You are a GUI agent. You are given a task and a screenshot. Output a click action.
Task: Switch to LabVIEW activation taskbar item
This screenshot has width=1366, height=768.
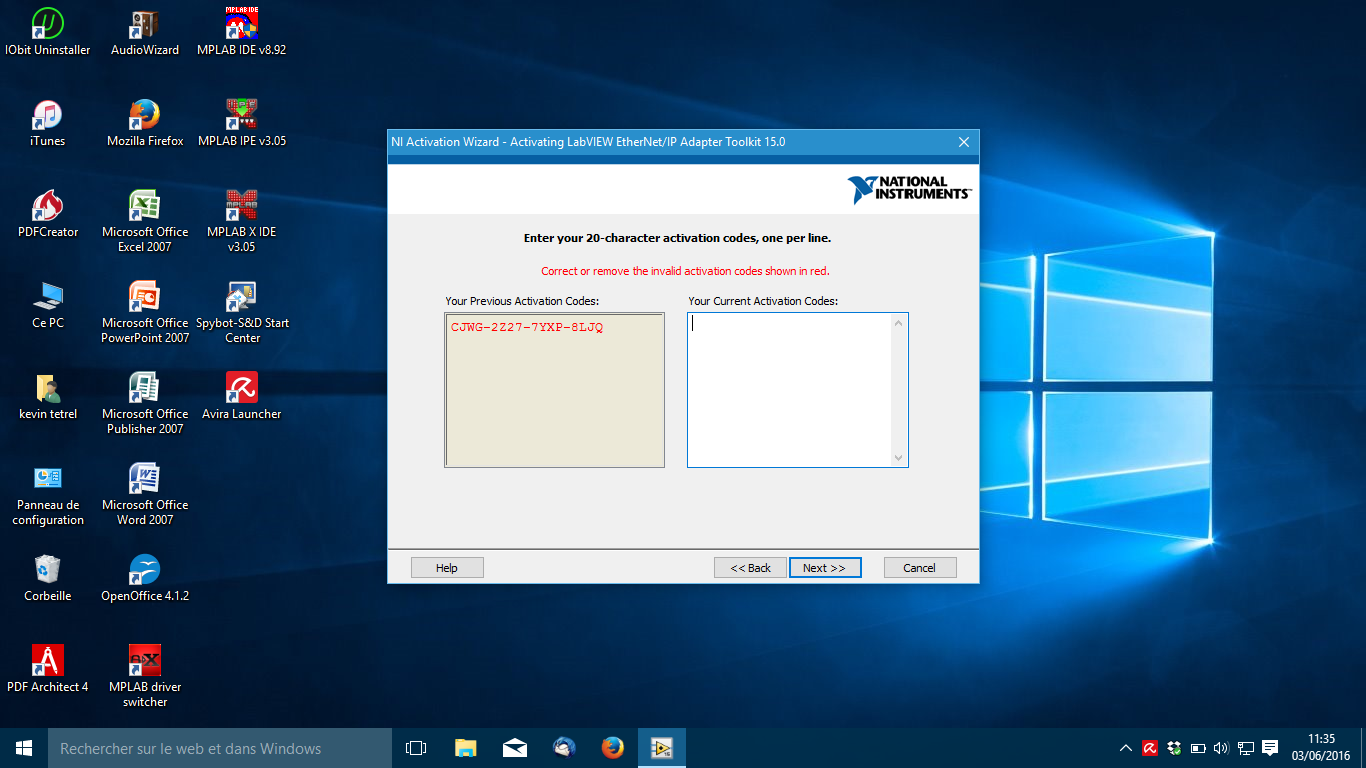point(661,748)
